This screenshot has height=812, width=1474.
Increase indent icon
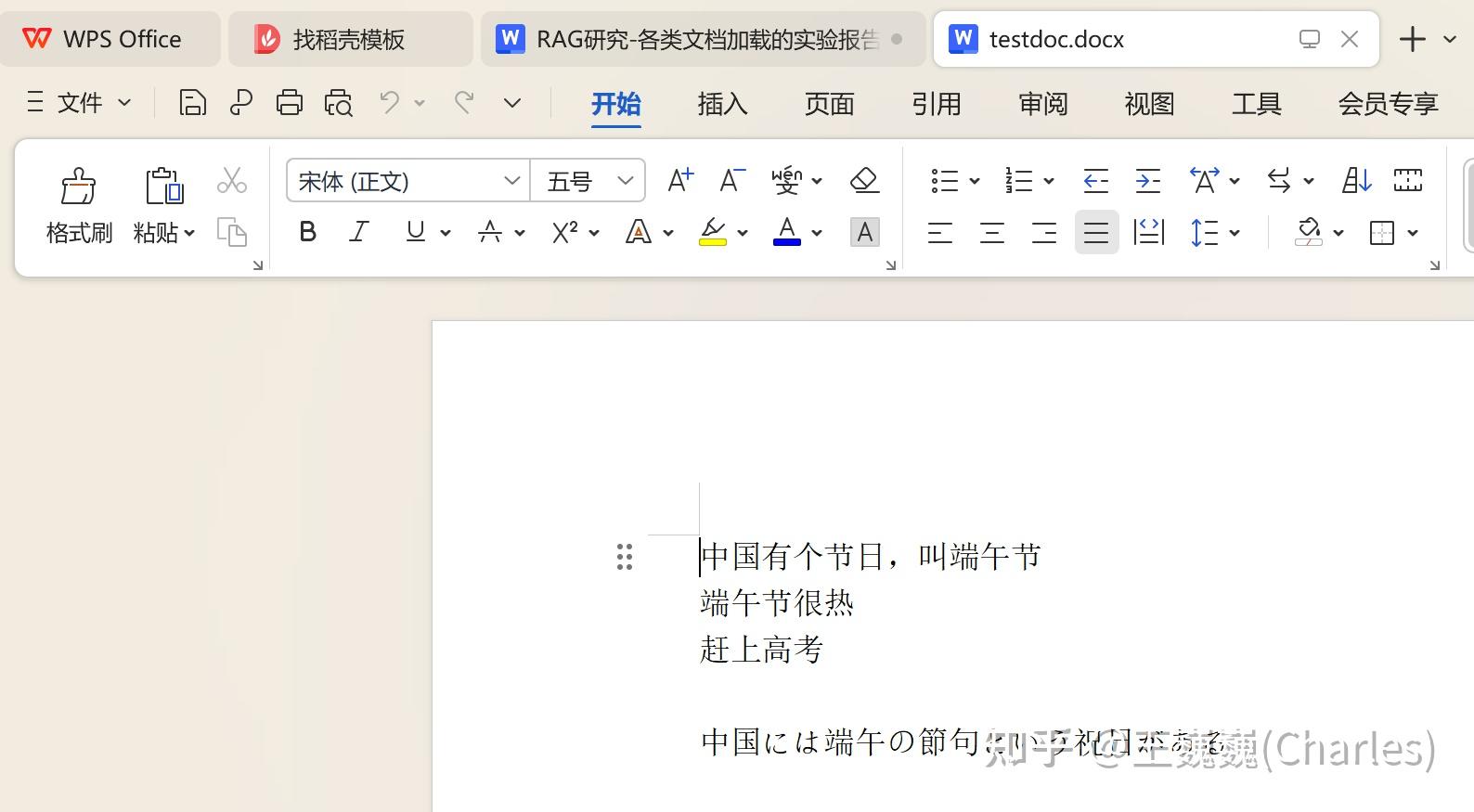click(x=1148, y=180)
